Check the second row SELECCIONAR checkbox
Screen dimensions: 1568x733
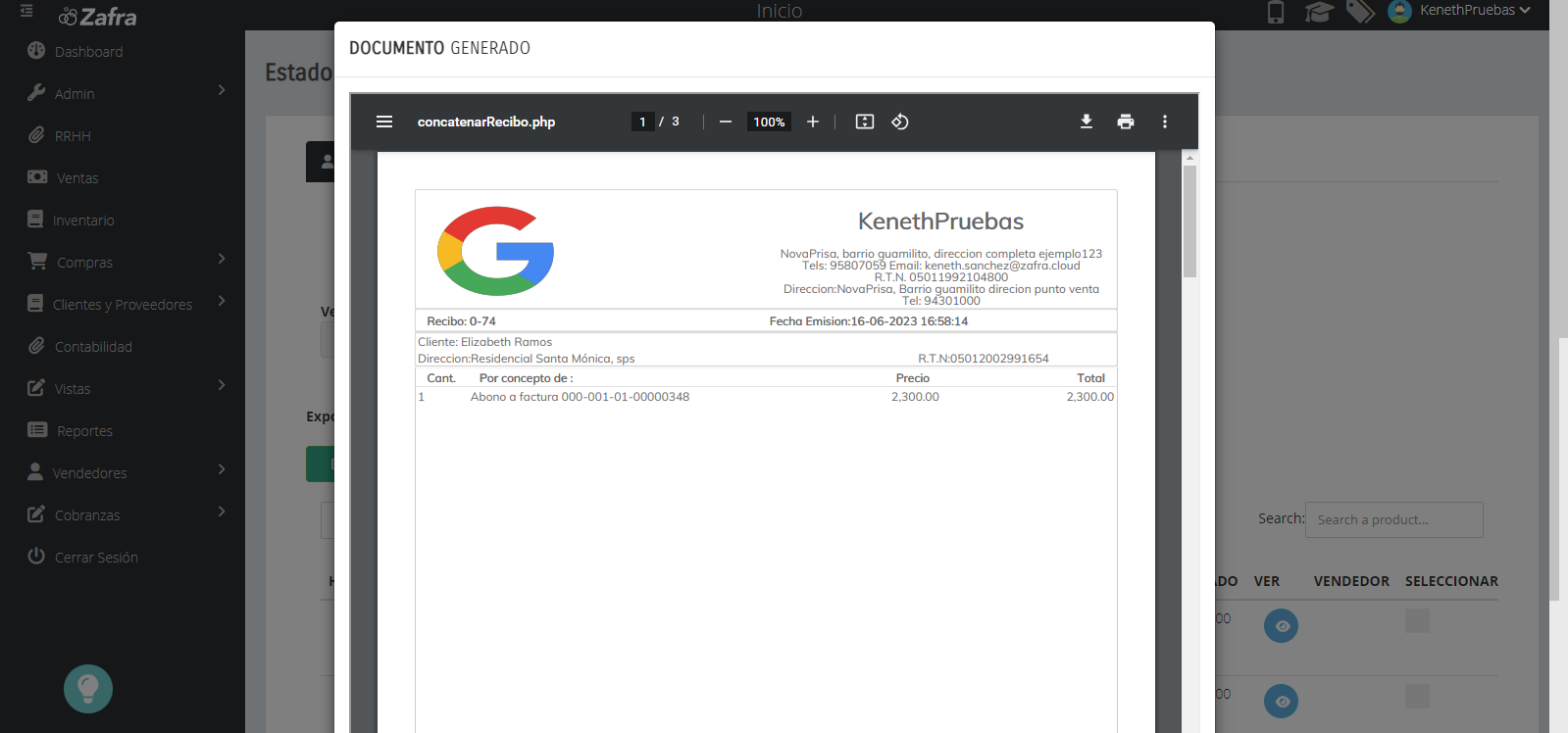pos(1417,696)
